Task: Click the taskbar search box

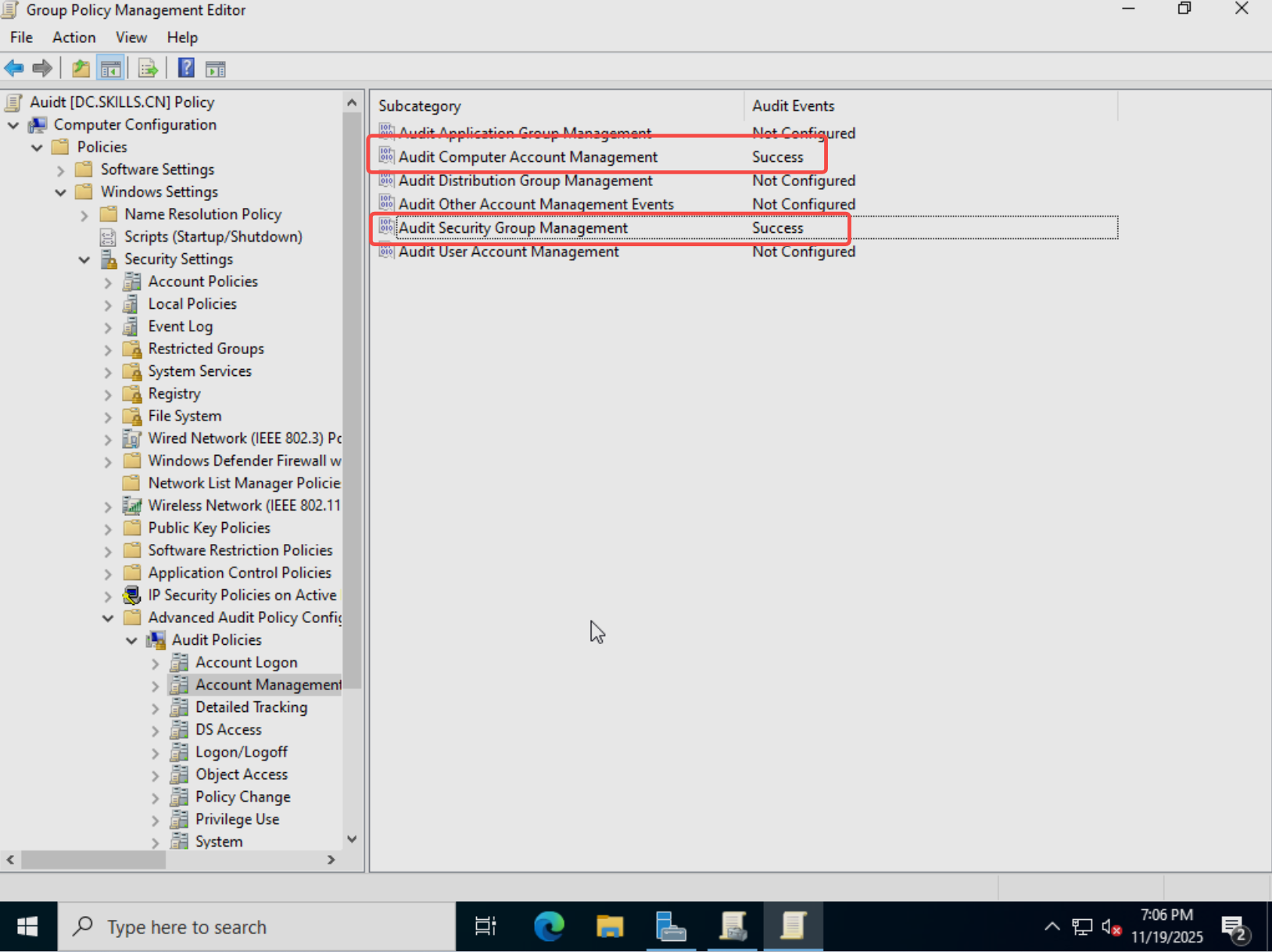Action: tap(256, 927)
